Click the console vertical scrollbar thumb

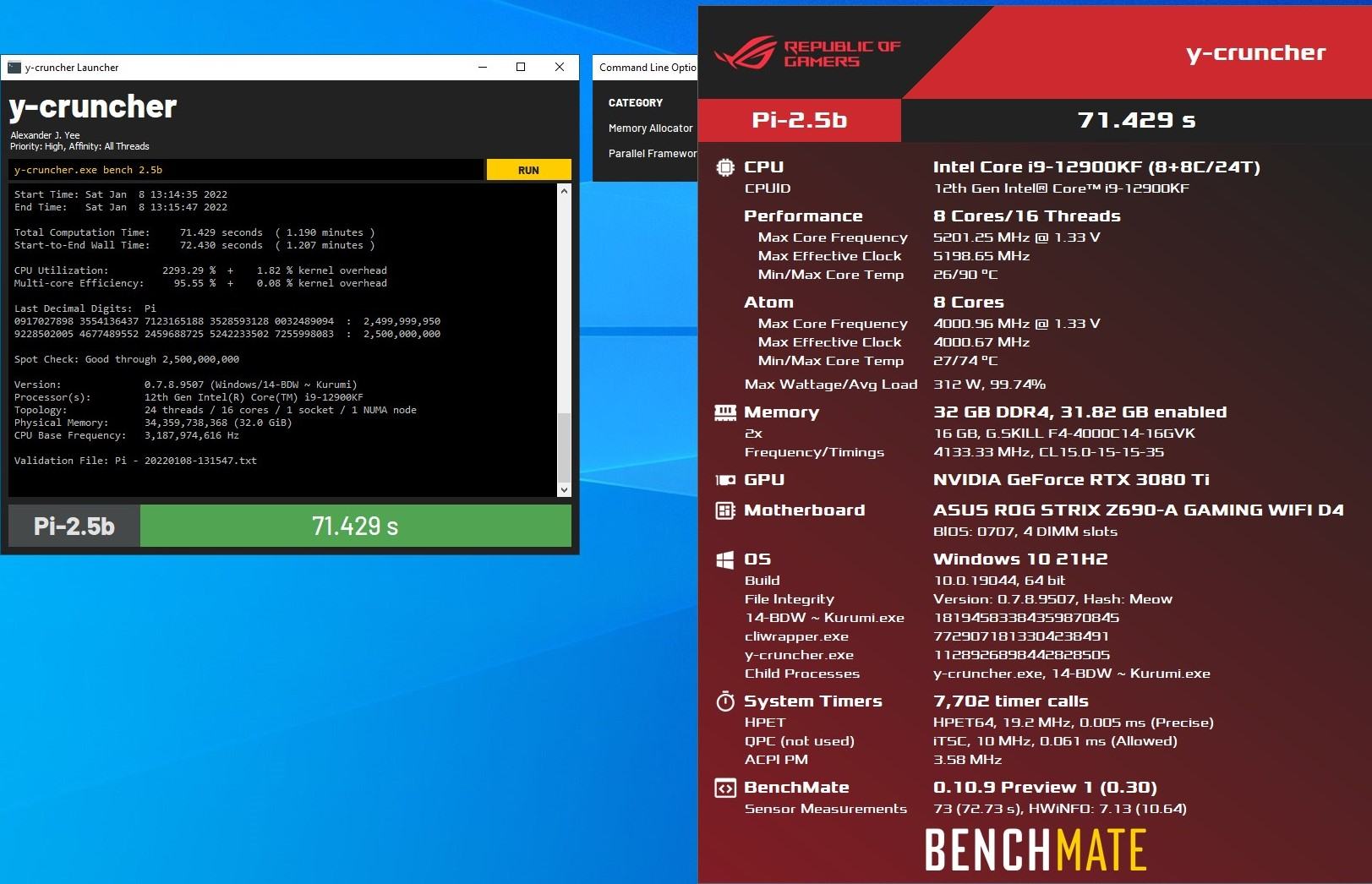point(564,448)
